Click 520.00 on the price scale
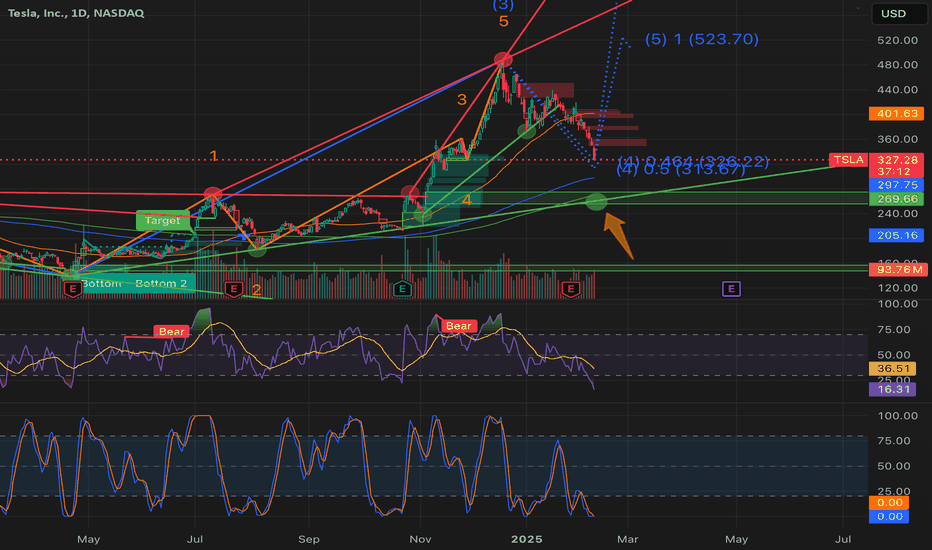The image size is (932, 550). tap(898, 40)
